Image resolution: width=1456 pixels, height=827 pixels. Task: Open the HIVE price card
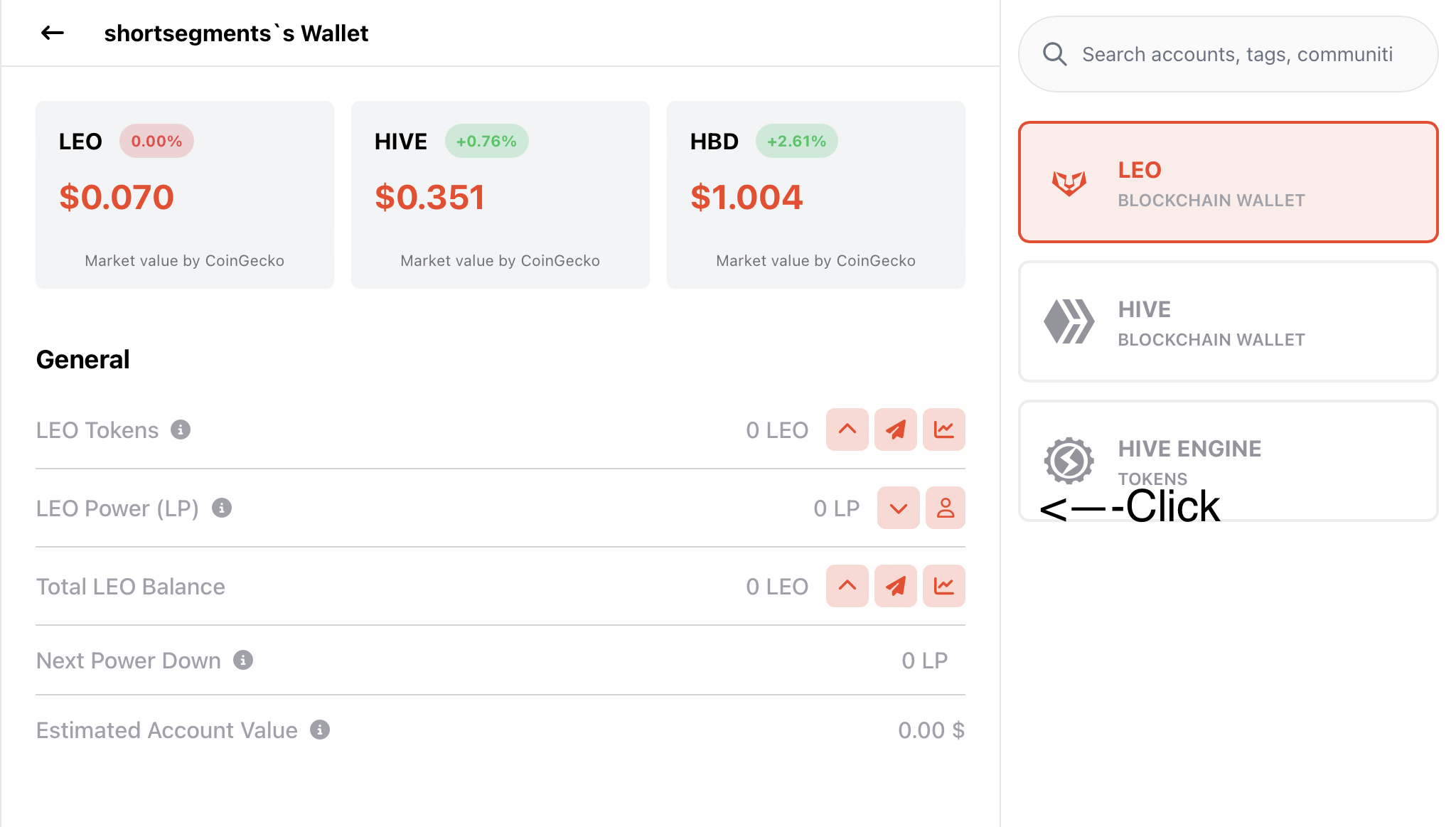[x=500, y=195]
